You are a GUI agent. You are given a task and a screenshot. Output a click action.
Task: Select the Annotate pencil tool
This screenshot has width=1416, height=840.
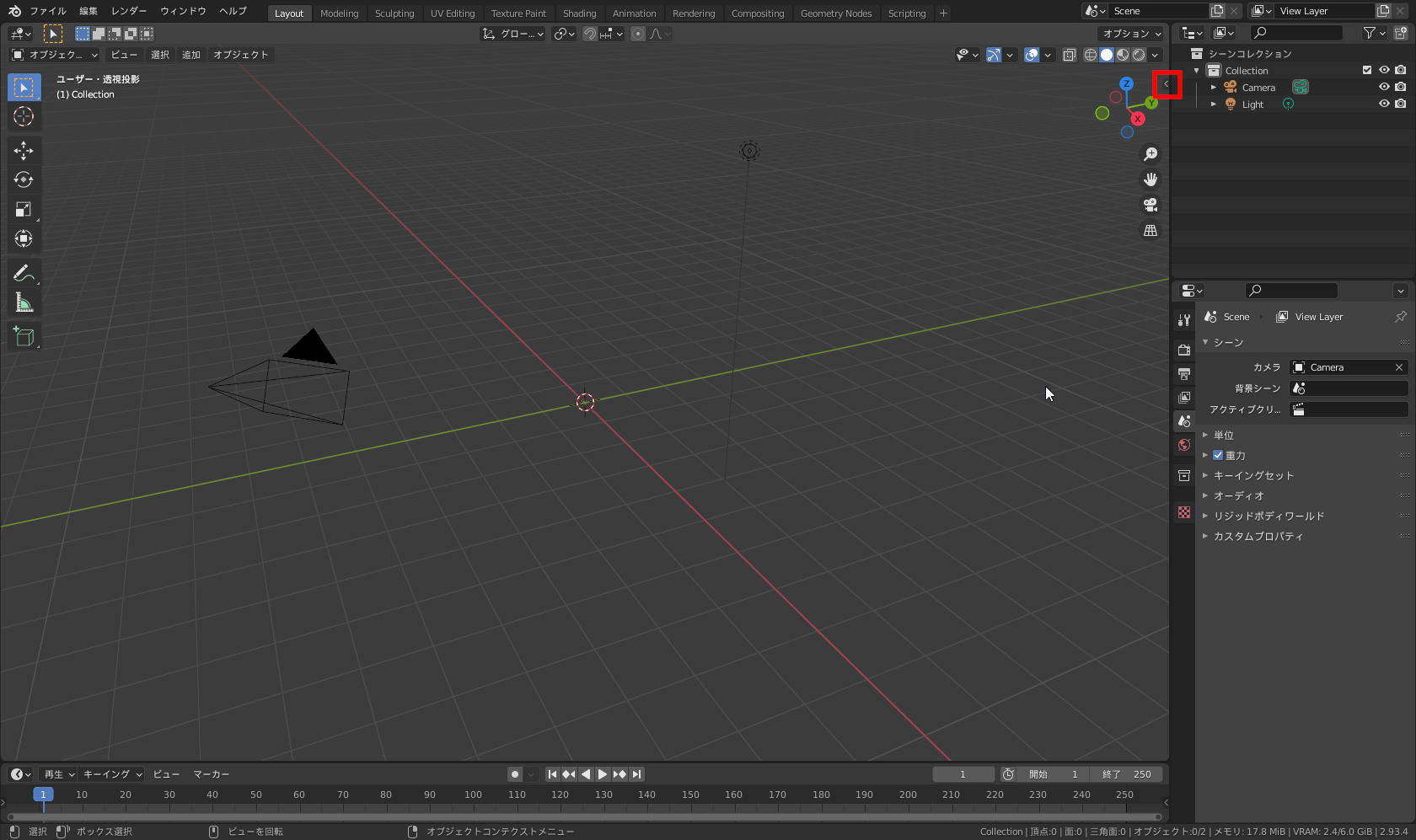(24, 273)
